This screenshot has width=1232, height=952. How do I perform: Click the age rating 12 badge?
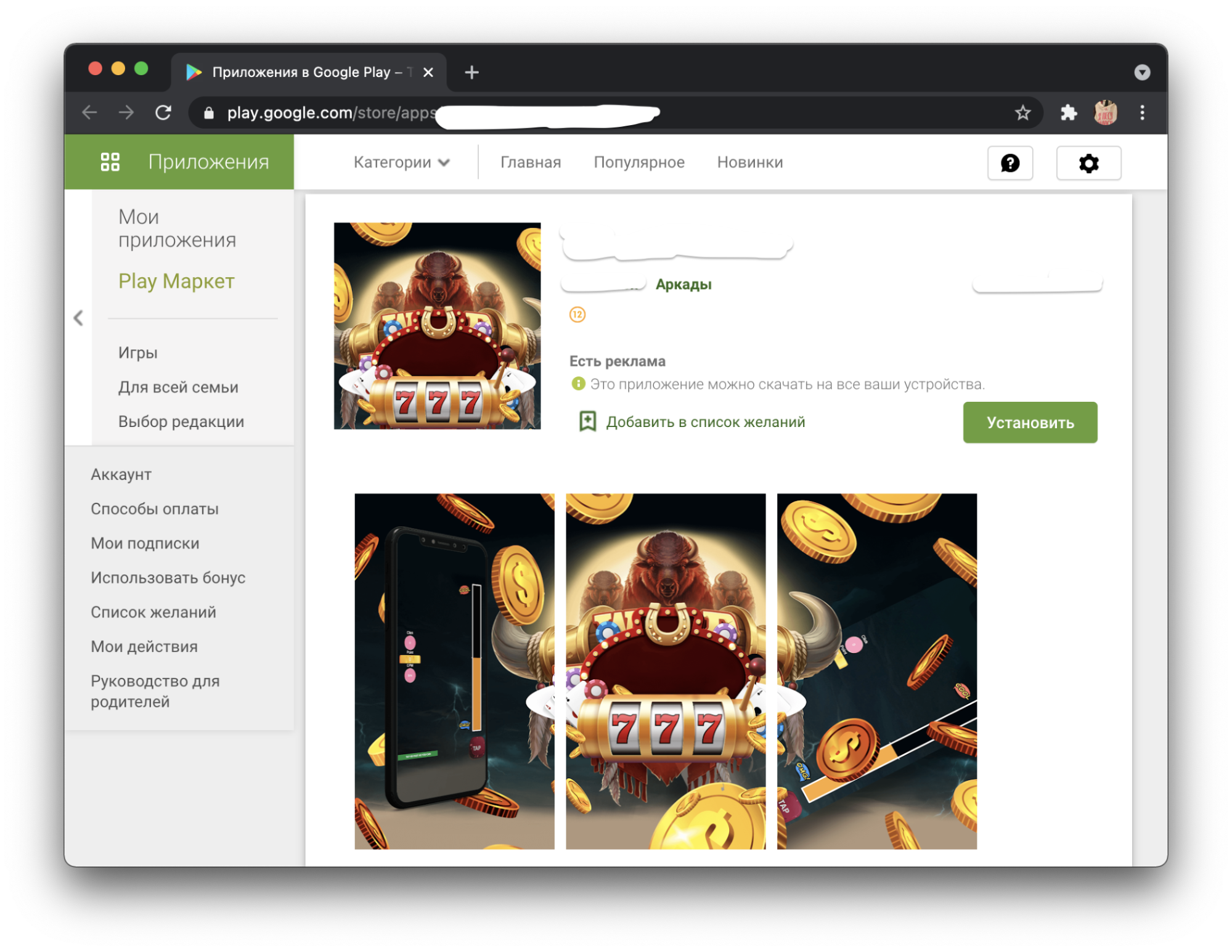[x=577, y=315]
